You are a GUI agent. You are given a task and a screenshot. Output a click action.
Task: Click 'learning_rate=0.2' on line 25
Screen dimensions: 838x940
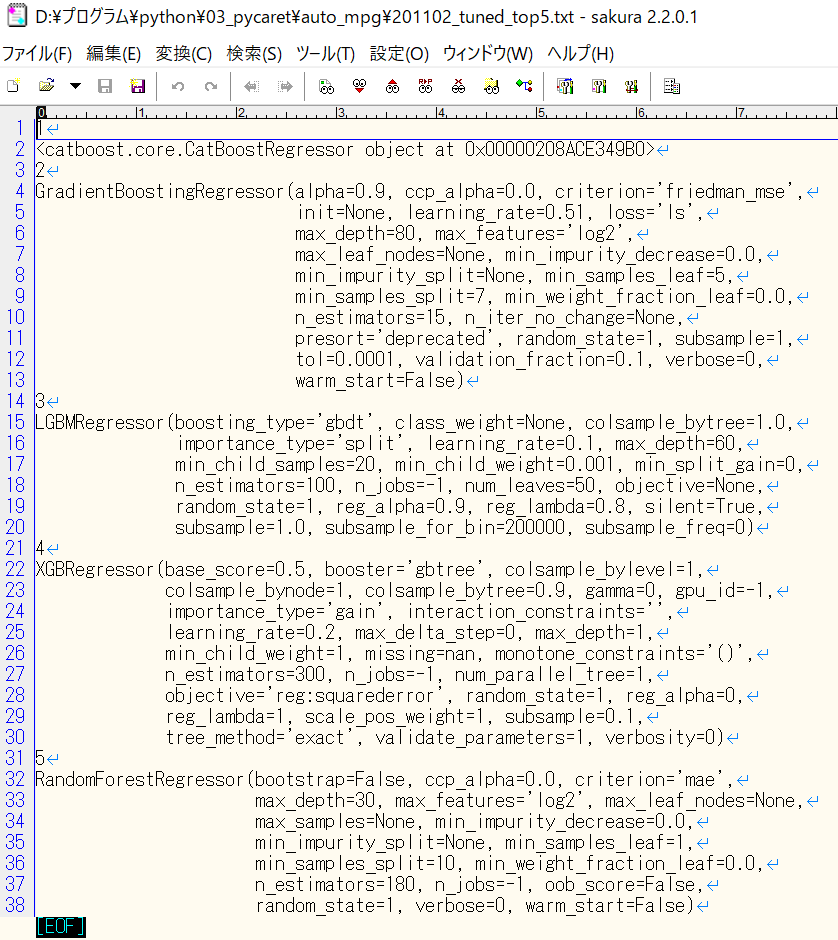point(255,632)
